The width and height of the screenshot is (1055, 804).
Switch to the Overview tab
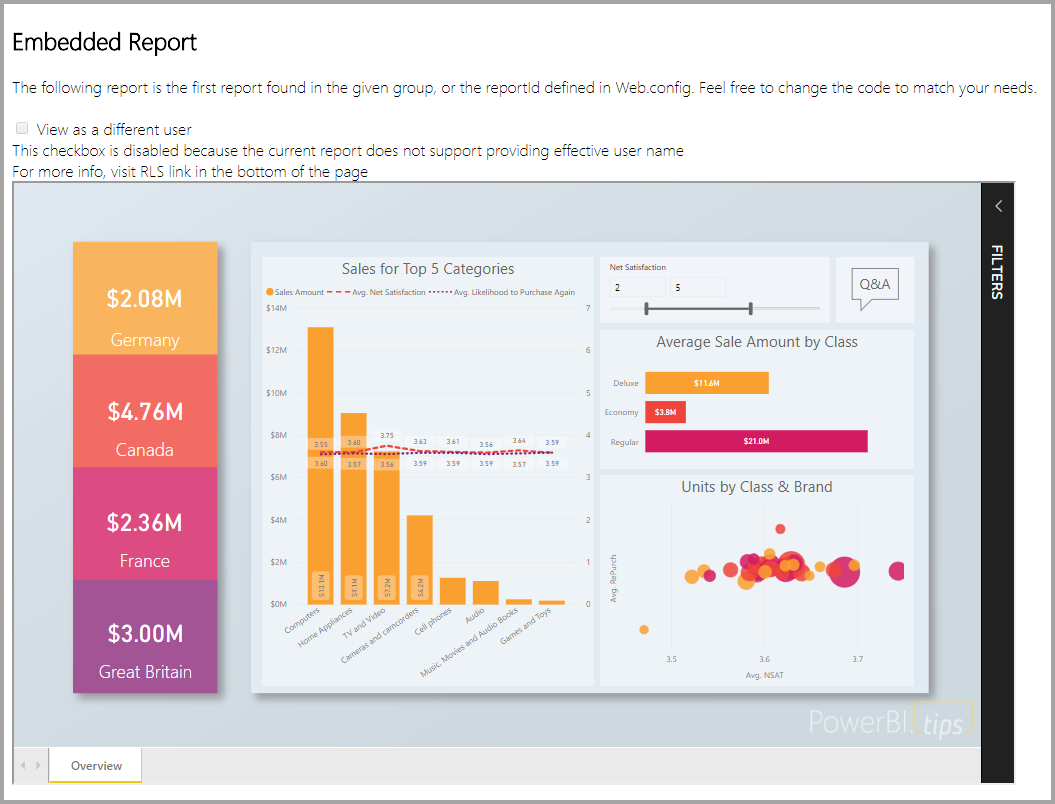point(94,765)
